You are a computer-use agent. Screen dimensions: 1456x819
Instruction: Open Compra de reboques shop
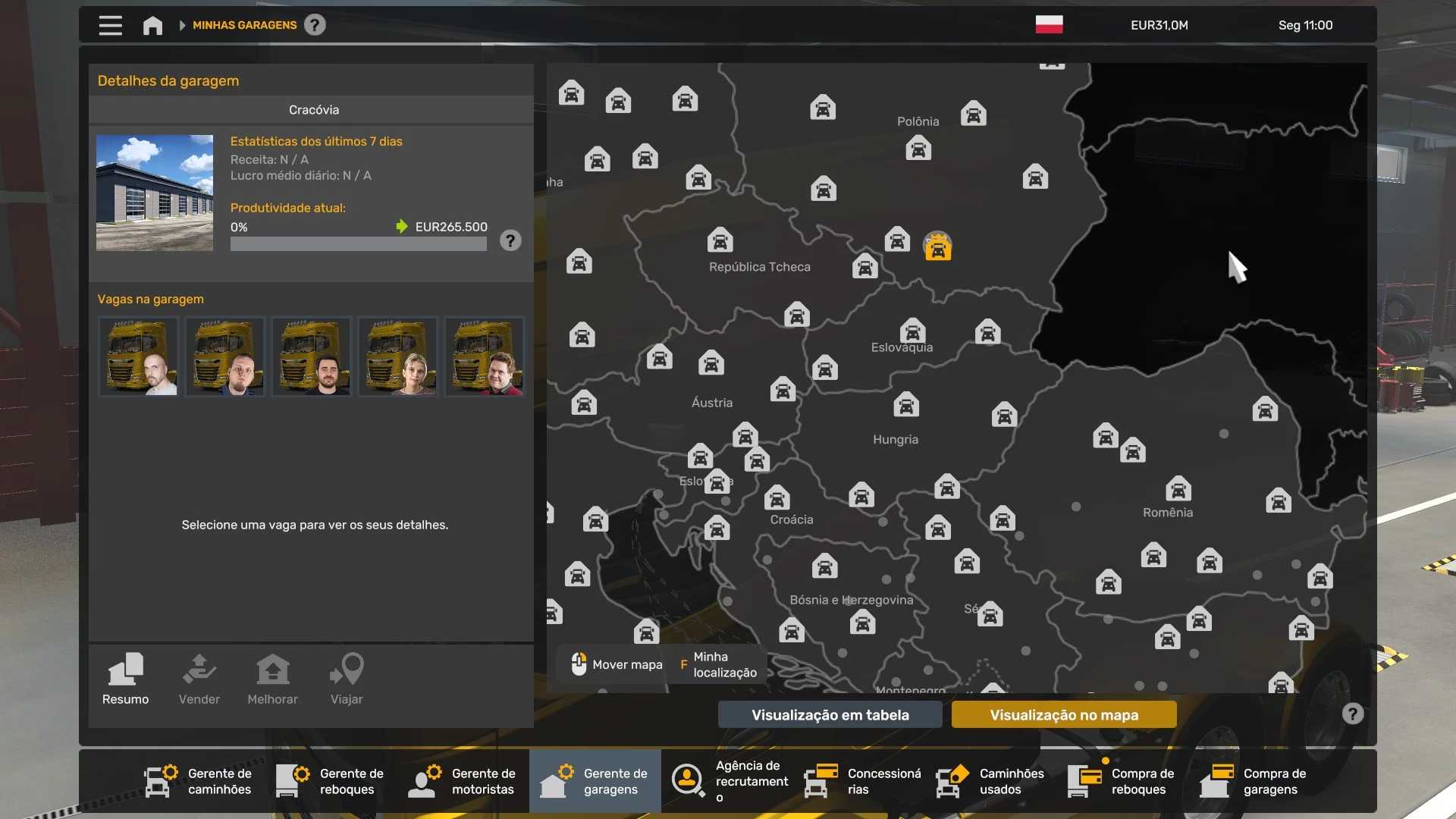(1121, 781)
